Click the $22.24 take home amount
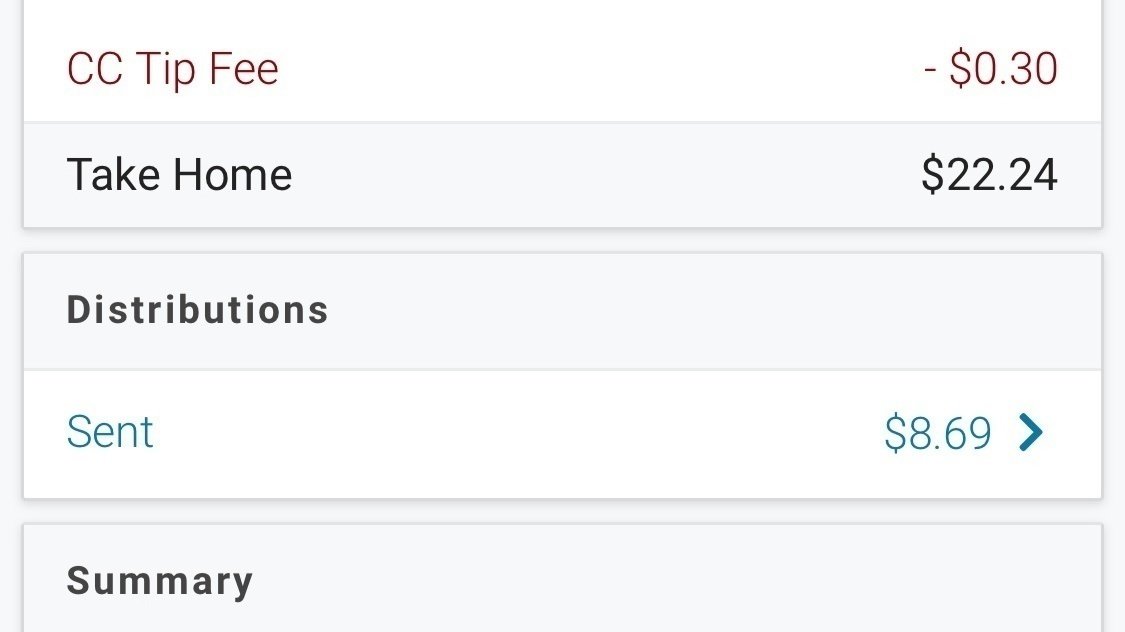This screenshot has width=1125, height=632. [x=989, y=176]
